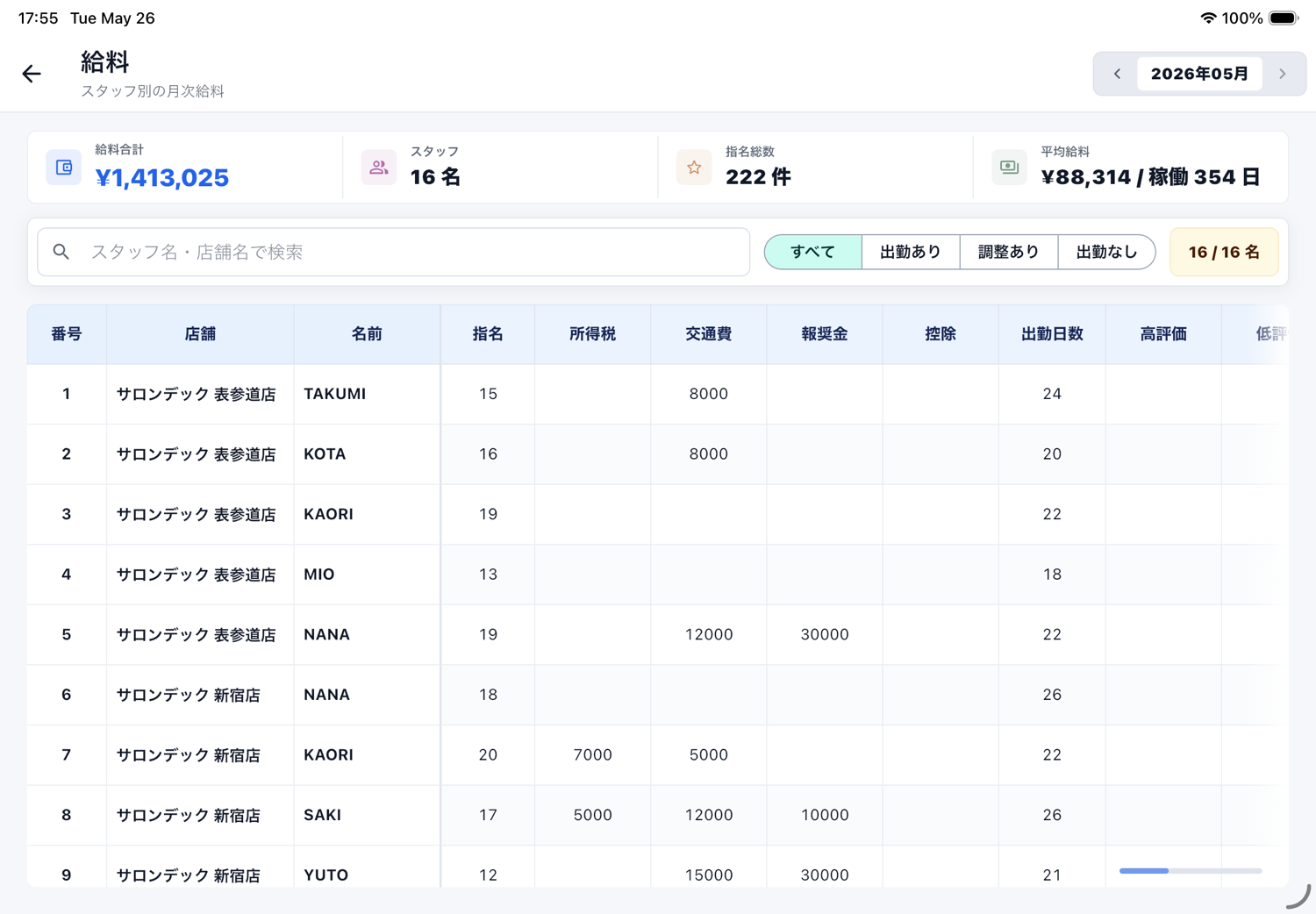Go back with the arrow icon
Screen dimensions: 1316x914
32,74
